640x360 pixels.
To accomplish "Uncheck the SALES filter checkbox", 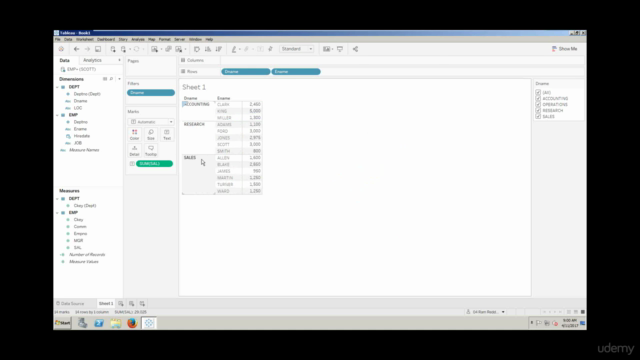I will click(538, 116).
